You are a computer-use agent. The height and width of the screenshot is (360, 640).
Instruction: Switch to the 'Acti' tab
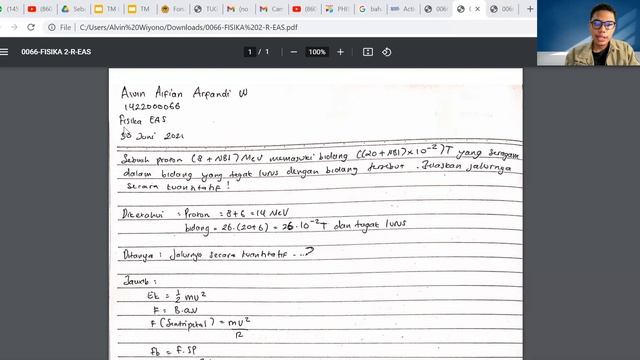pyautogui.click(x=404, y=9)
